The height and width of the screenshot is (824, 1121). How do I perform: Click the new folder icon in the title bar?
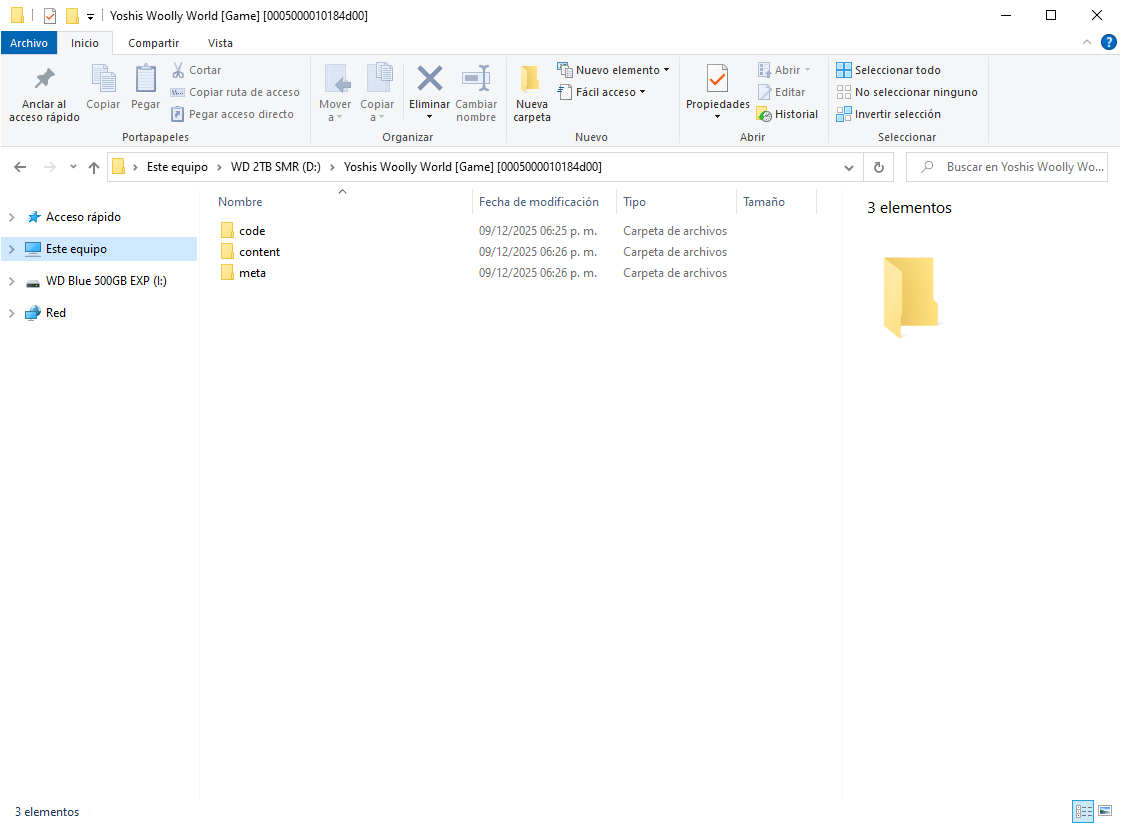click(72, 16)
